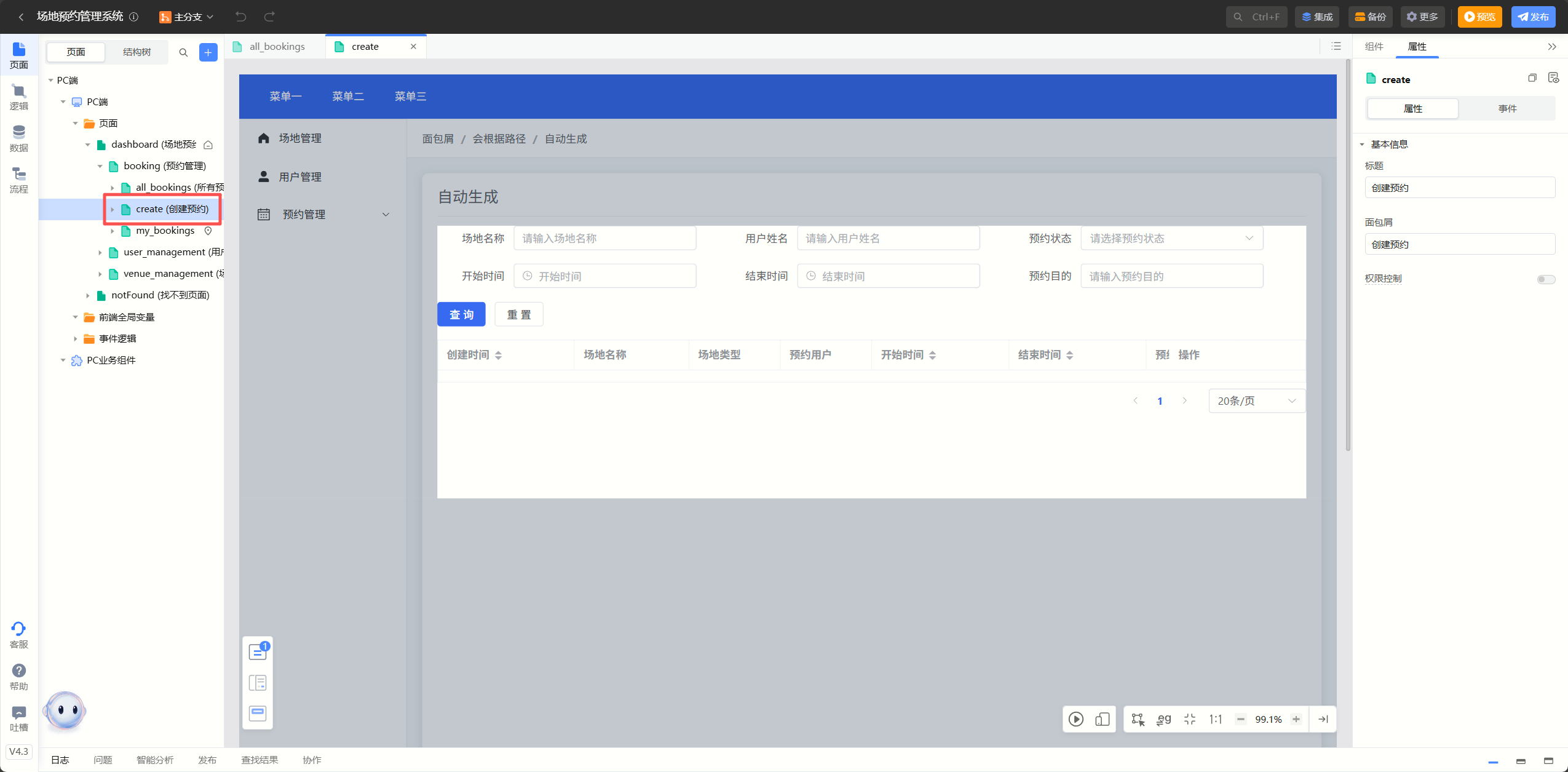The width and height of the screenshot is (1568, 772).
Task: Click the search icon in pages panel
Action: click(183, 52)
